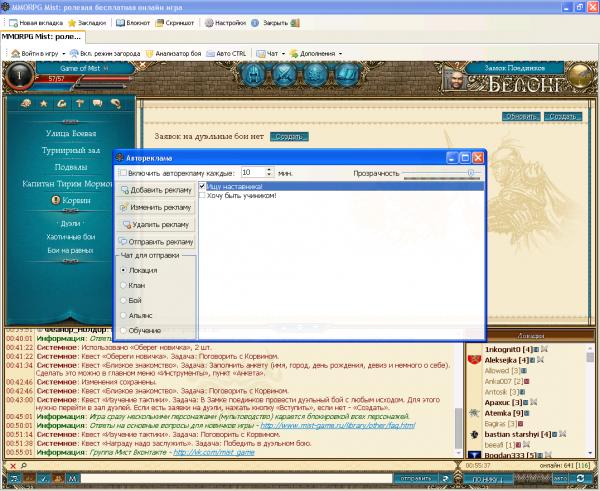Click the music note icon in chat bar
The image size is (600, 491).
pos(14,478)
